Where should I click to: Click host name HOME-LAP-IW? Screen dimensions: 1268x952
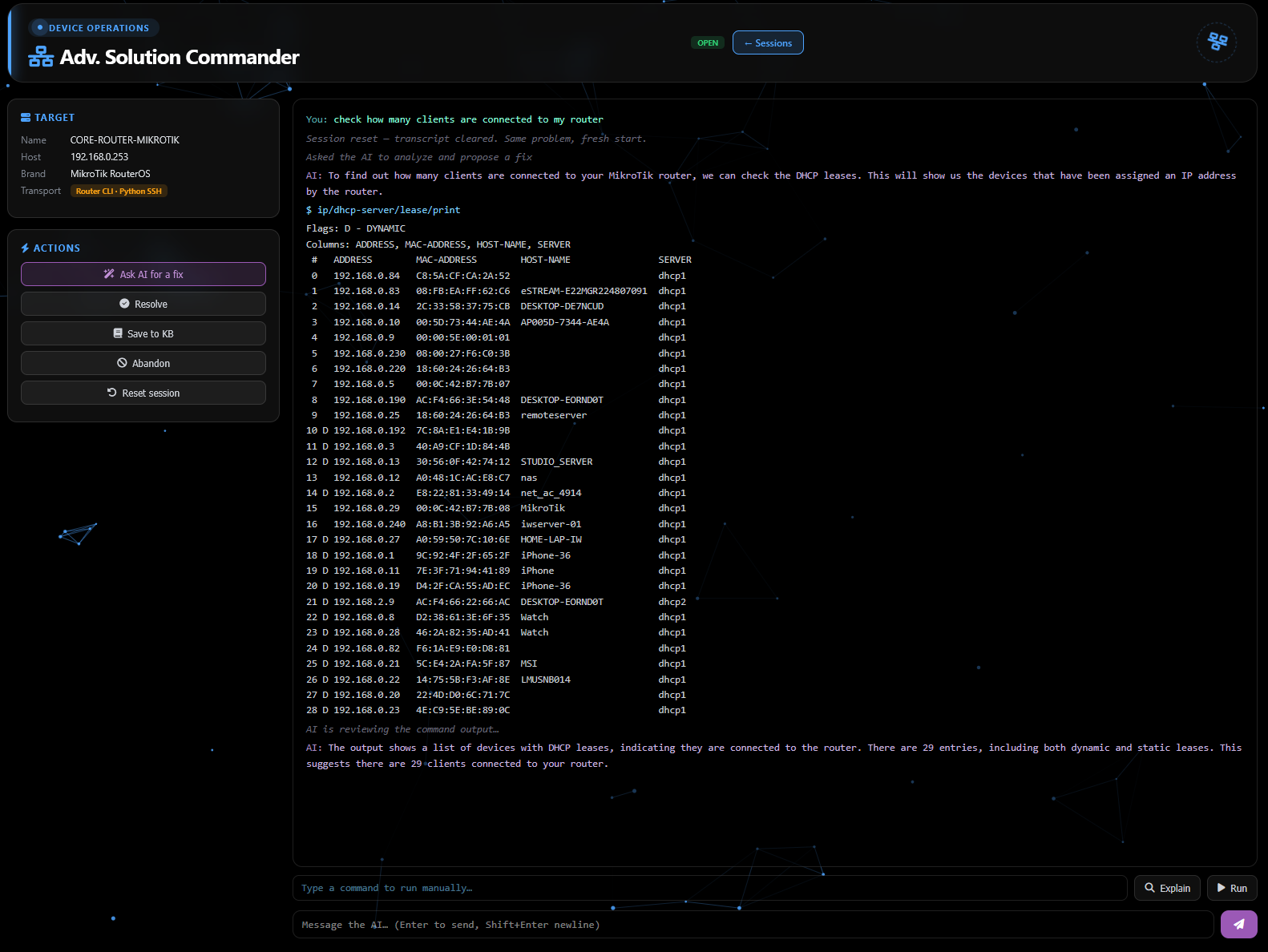(x=551, y=539)
